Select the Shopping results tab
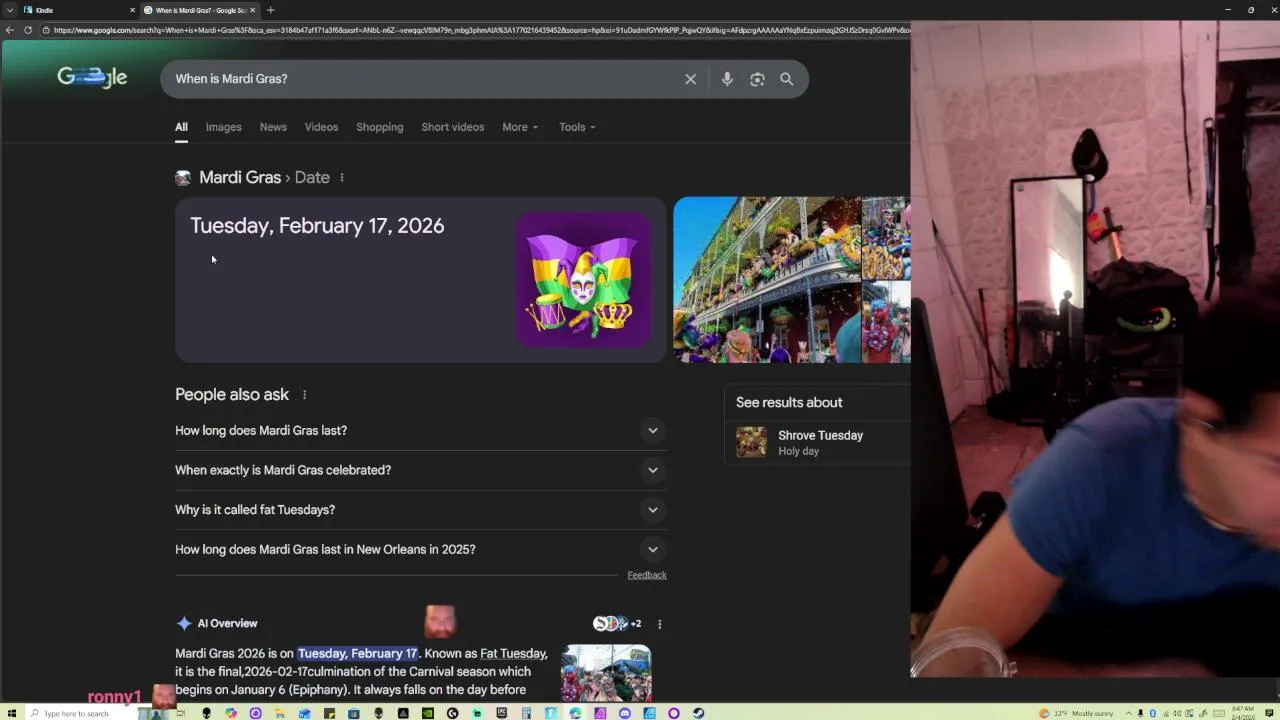The width and height of the screenshot is (1280, 720). (380, 127)
